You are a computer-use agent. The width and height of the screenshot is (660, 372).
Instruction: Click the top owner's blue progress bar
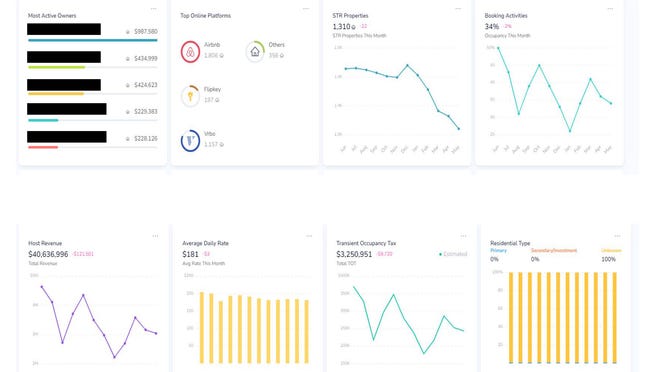[93, 40]
